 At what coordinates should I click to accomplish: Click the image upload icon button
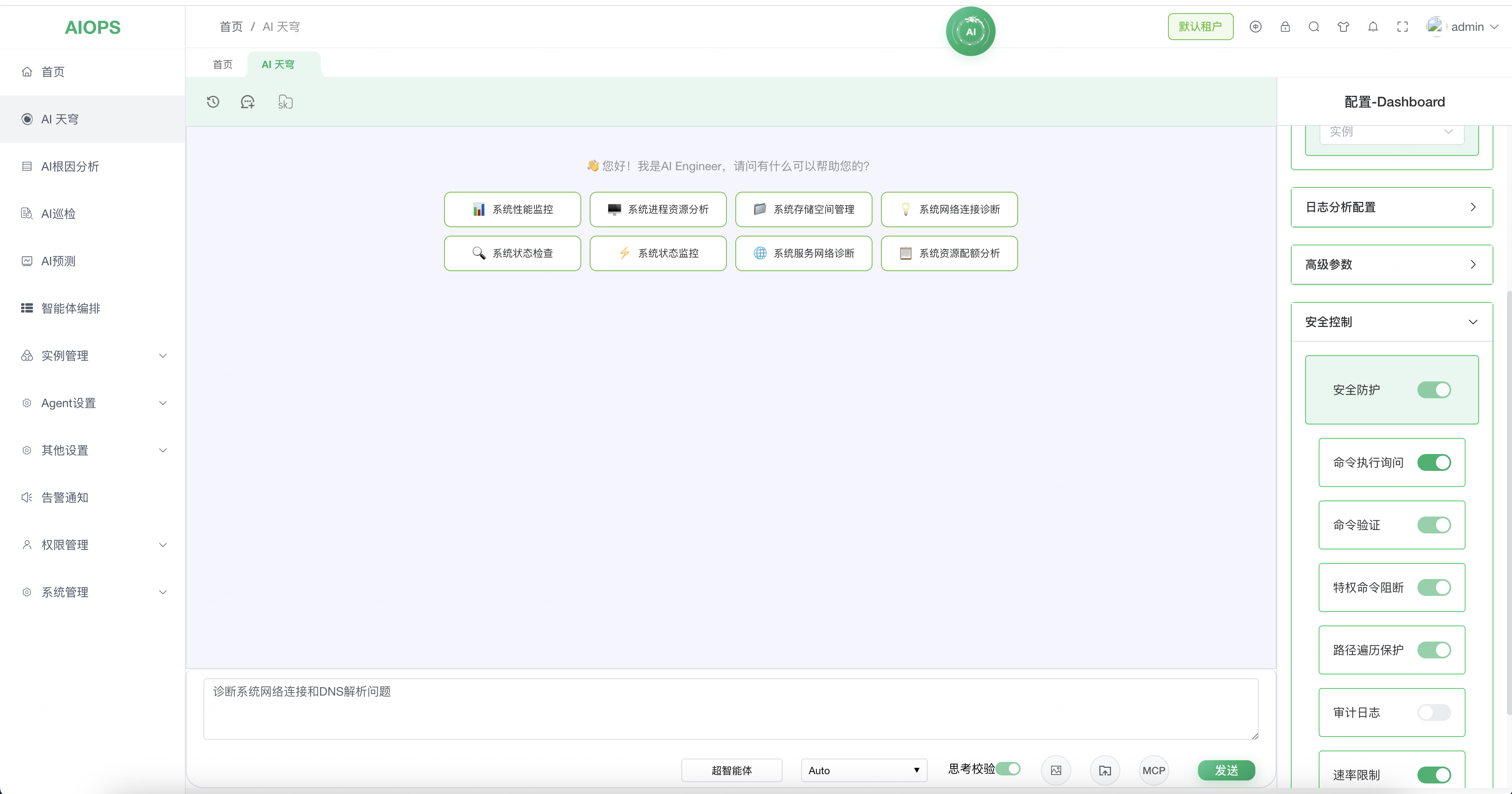point(1056,770)
